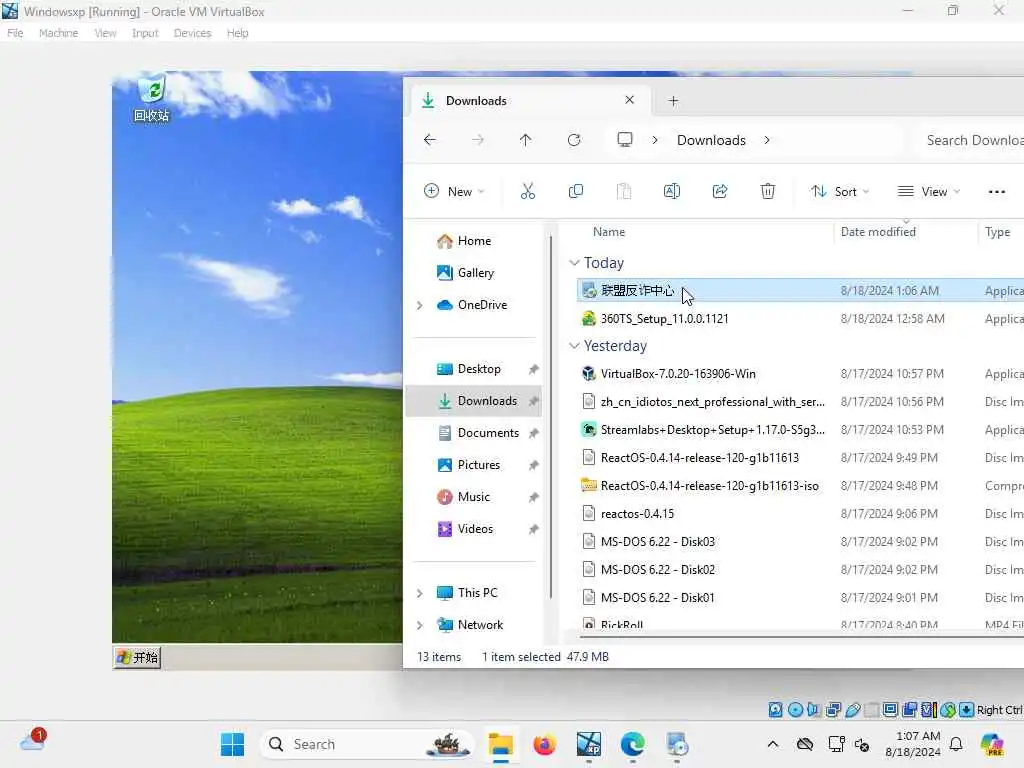This screenshot has height=768, width=1024.
Task: Open Documents quick access folder
Action: 488,433
